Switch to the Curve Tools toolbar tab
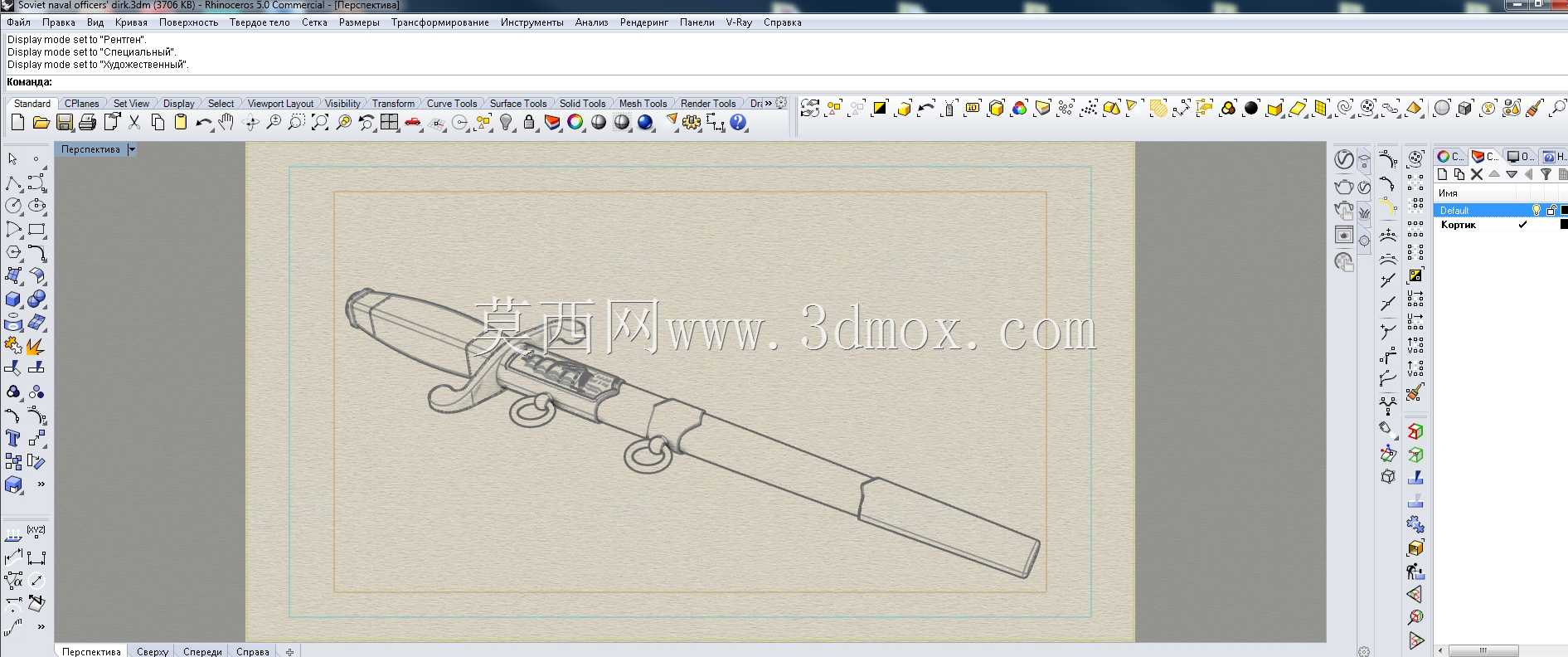 (x=452, y=104)
